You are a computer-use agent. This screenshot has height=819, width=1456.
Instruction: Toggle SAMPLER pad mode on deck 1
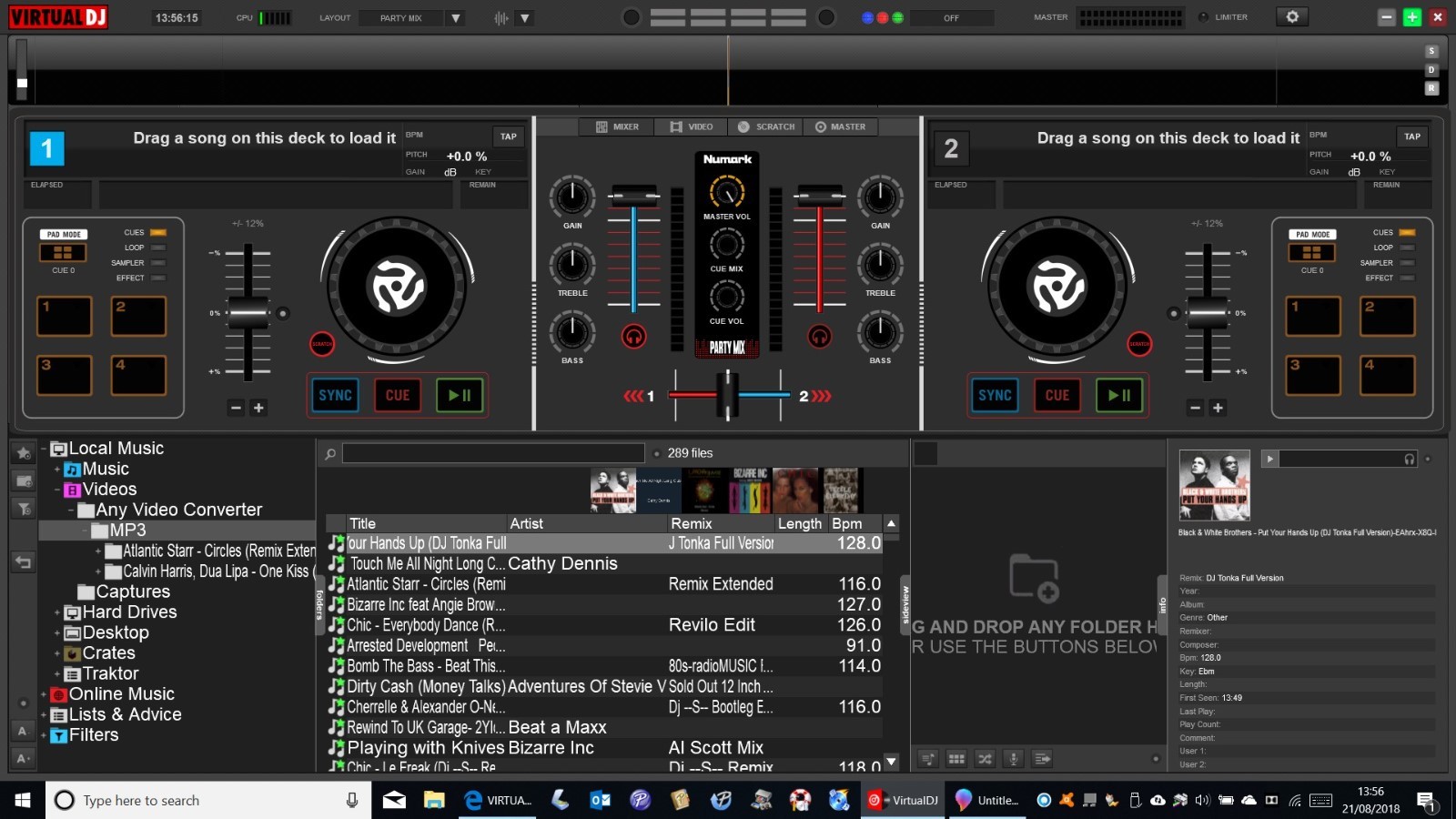157,262
